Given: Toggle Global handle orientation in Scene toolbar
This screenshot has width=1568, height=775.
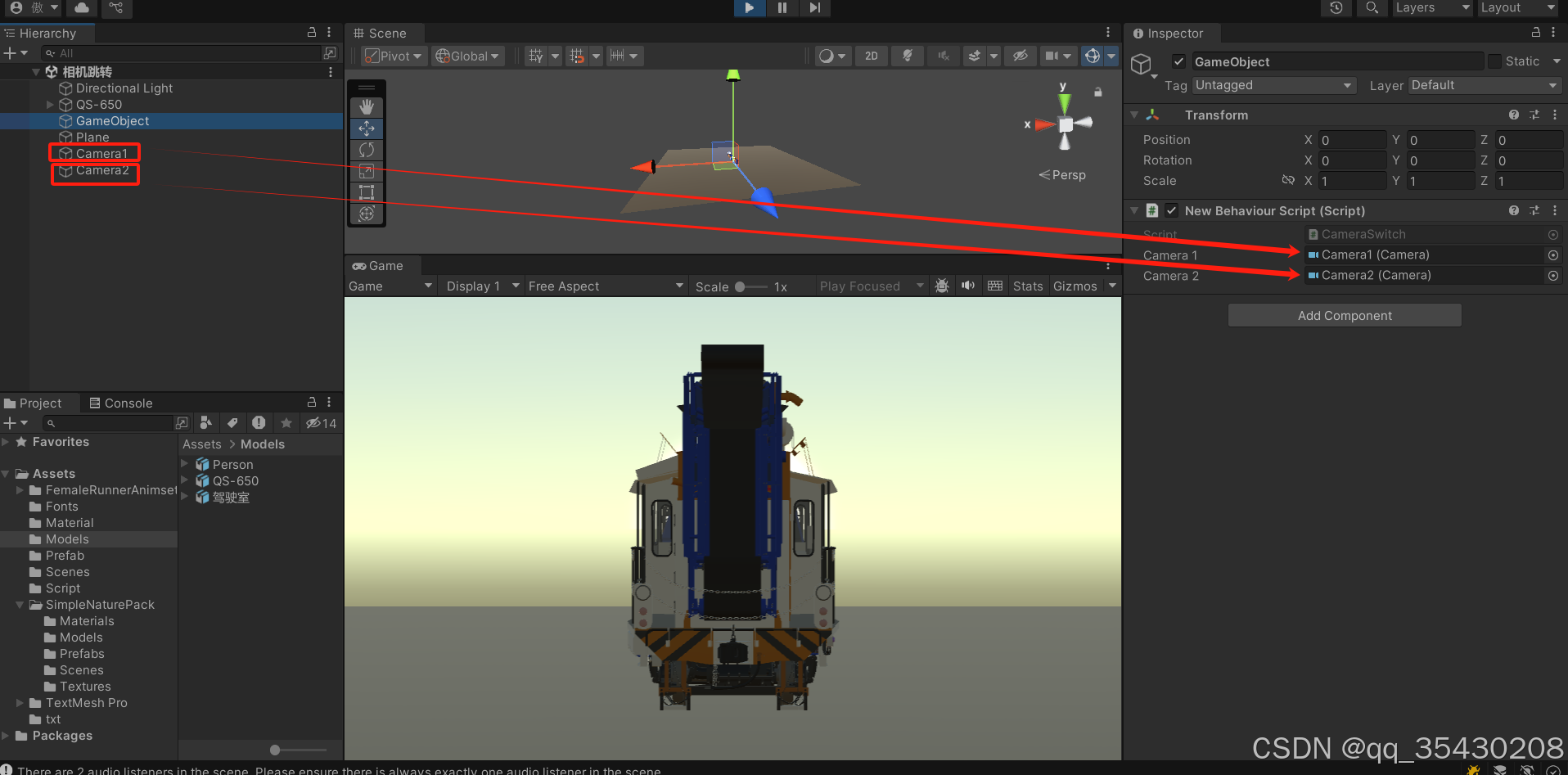Looking at the screenshot, I should (467, 56).
